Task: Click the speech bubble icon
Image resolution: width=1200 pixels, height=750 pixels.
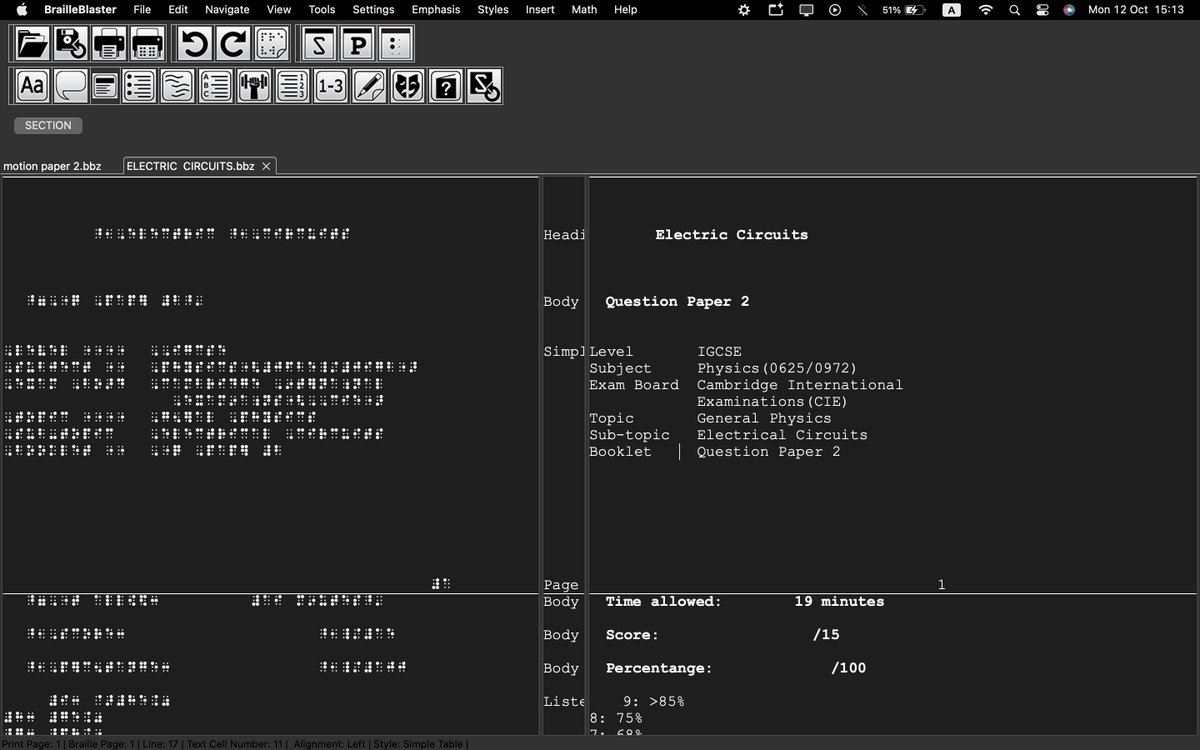Action: point(70,86)
